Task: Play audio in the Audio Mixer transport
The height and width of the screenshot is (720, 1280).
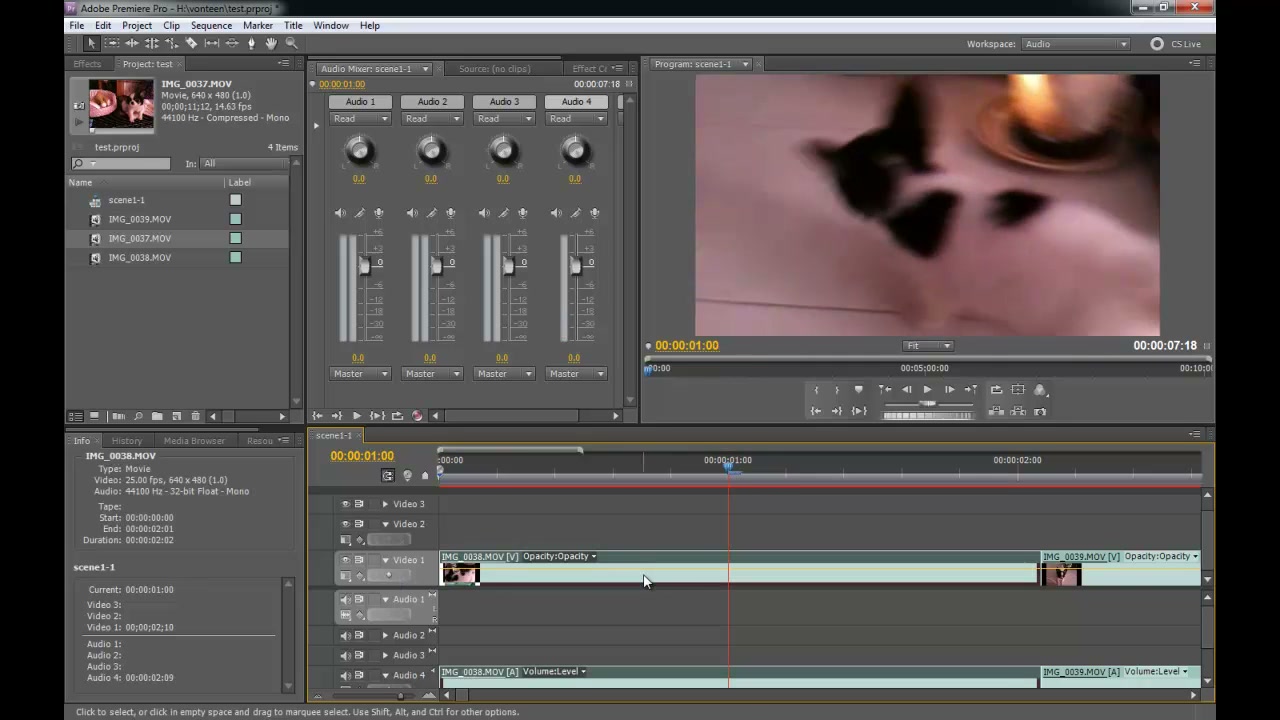Action: point(356,416)
